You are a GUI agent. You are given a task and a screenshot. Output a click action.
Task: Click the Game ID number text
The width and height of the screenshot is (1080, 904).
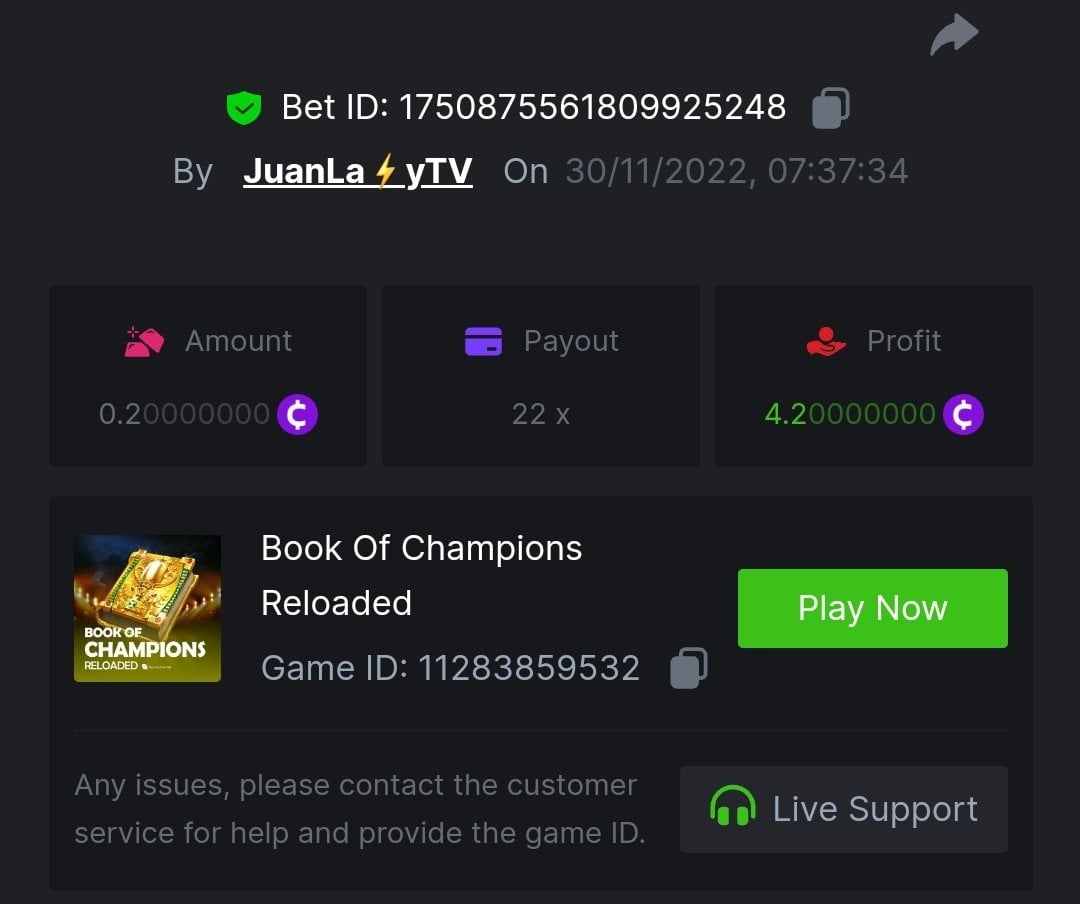pos(529,668)
